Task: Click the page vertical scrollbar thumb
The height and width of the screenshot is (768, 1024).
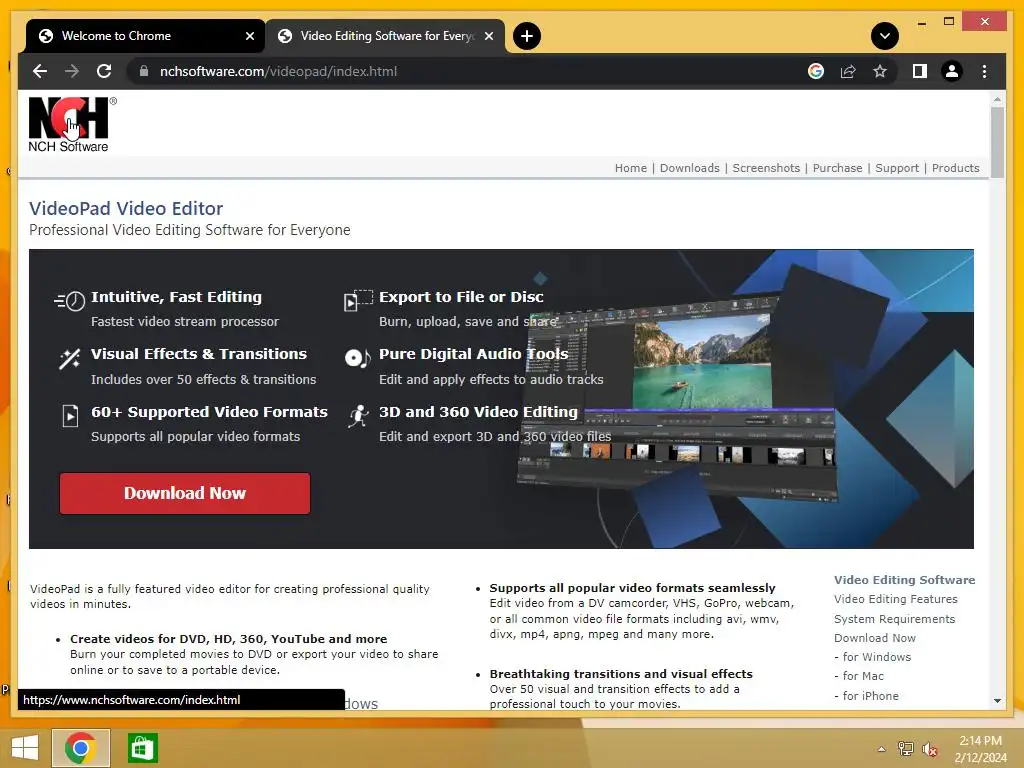Action: pos(997,142)
